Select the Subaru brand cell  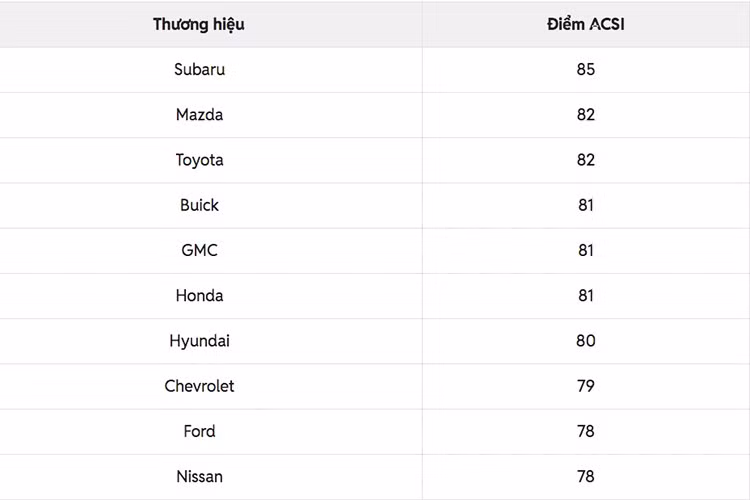199,69
